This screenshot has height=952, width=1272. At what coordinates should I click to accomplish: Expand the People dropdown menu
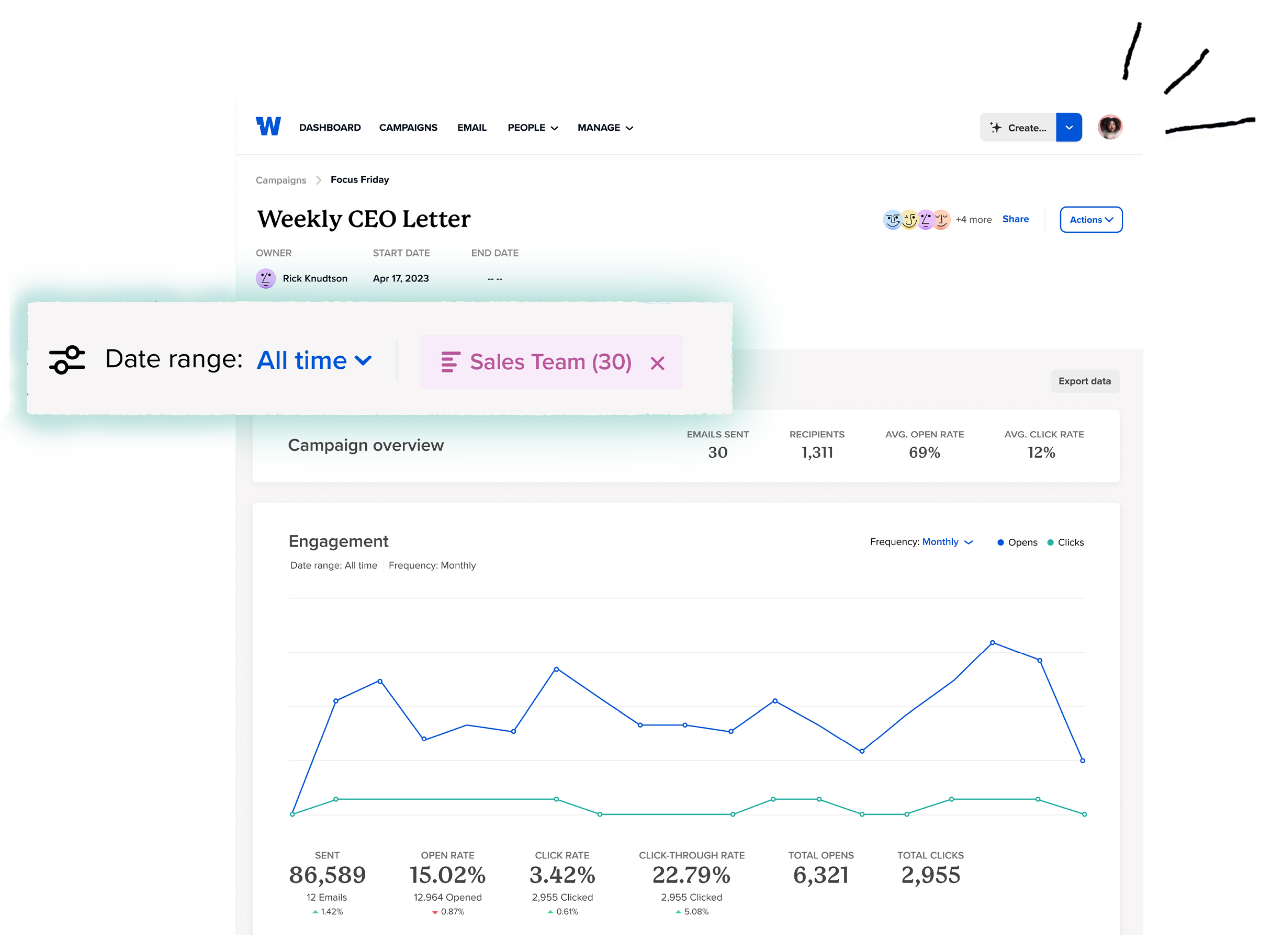pos(533,128)
